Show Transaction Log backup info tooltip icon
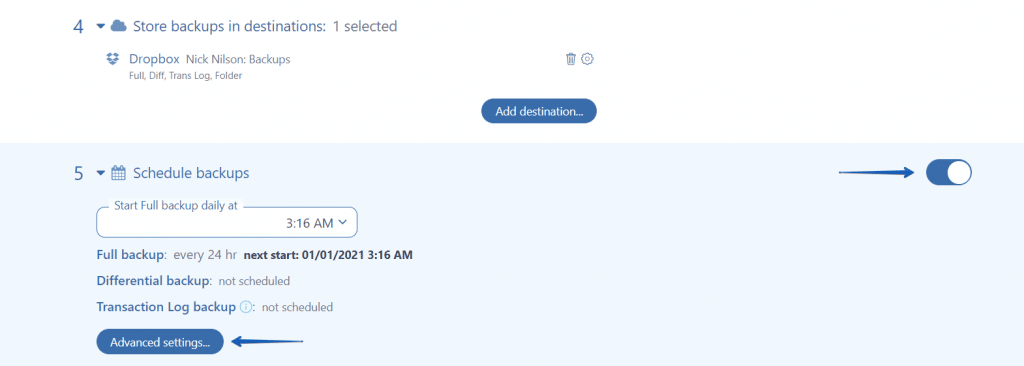Image resolution: width=1024 pixels, height=366 pixels. (246, 307)
